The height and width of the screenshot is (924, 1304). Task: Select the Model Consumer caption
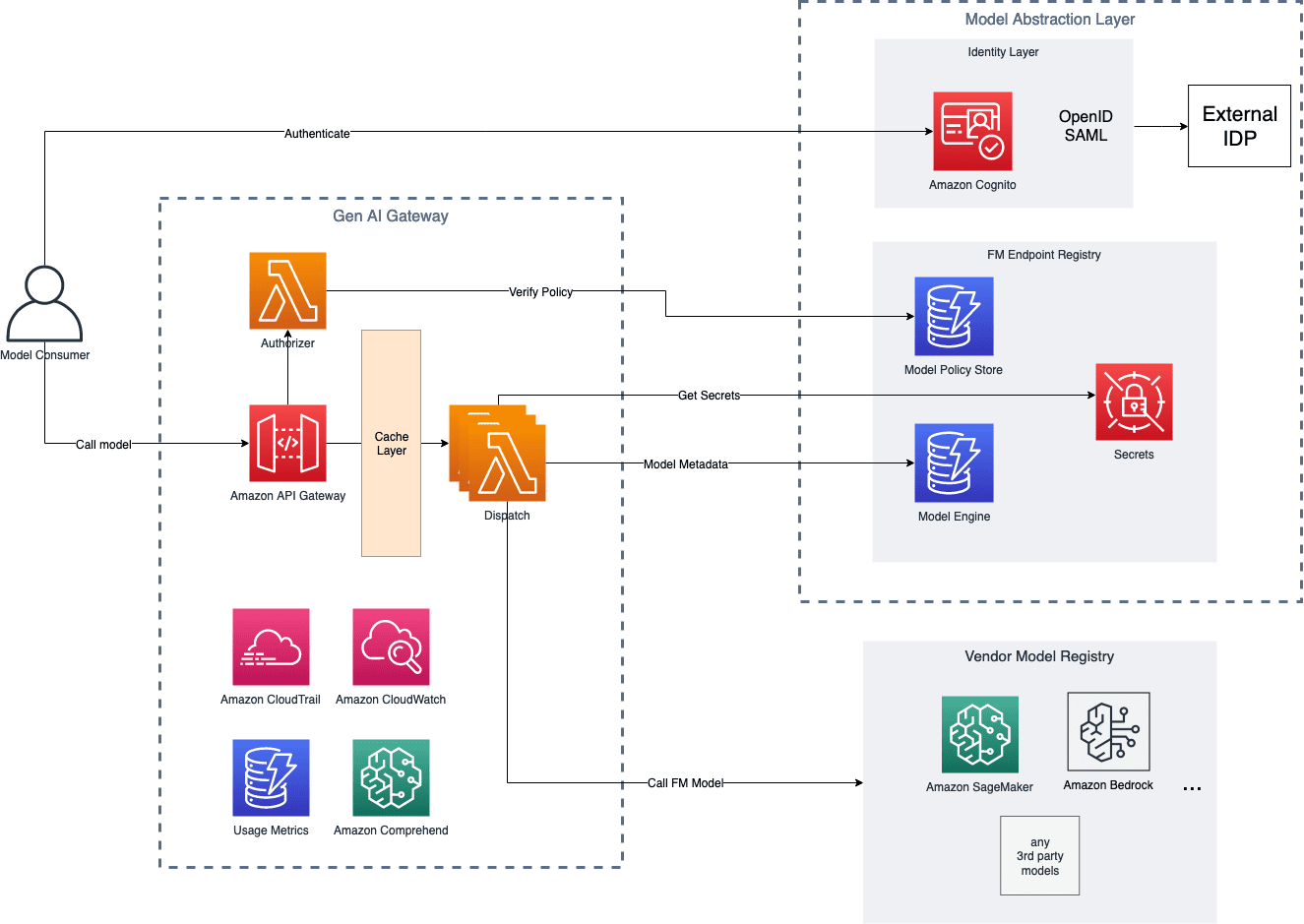coord(44,355)
